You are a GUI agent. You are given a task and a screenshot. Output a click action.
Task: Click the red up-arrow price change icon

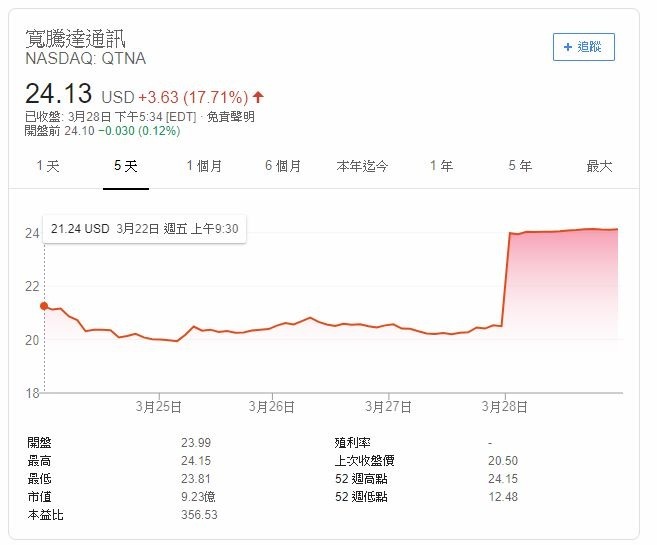(x=258, y=97)
